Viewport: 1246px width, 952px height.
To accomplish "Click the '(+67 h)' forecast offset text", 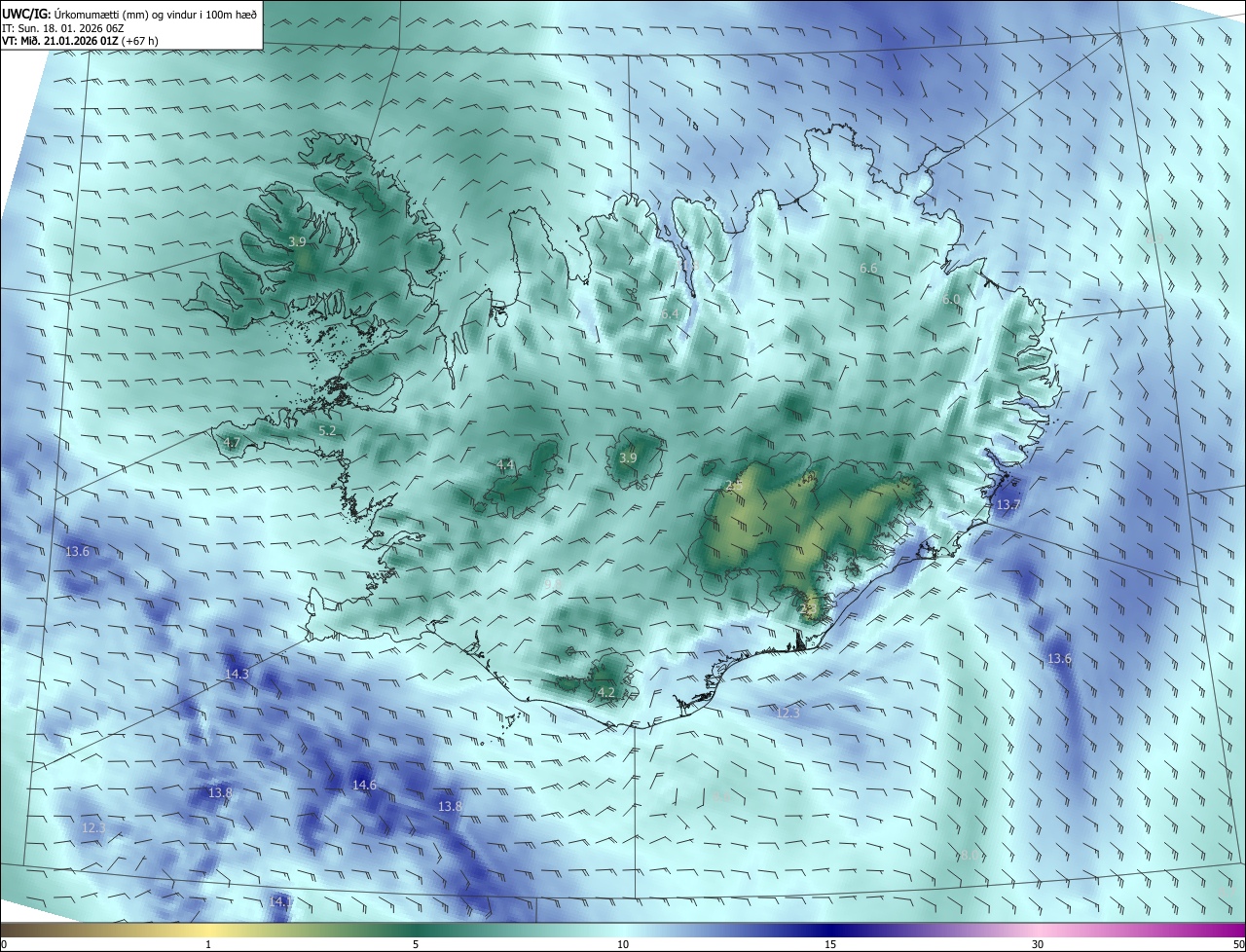I will 142,41.
